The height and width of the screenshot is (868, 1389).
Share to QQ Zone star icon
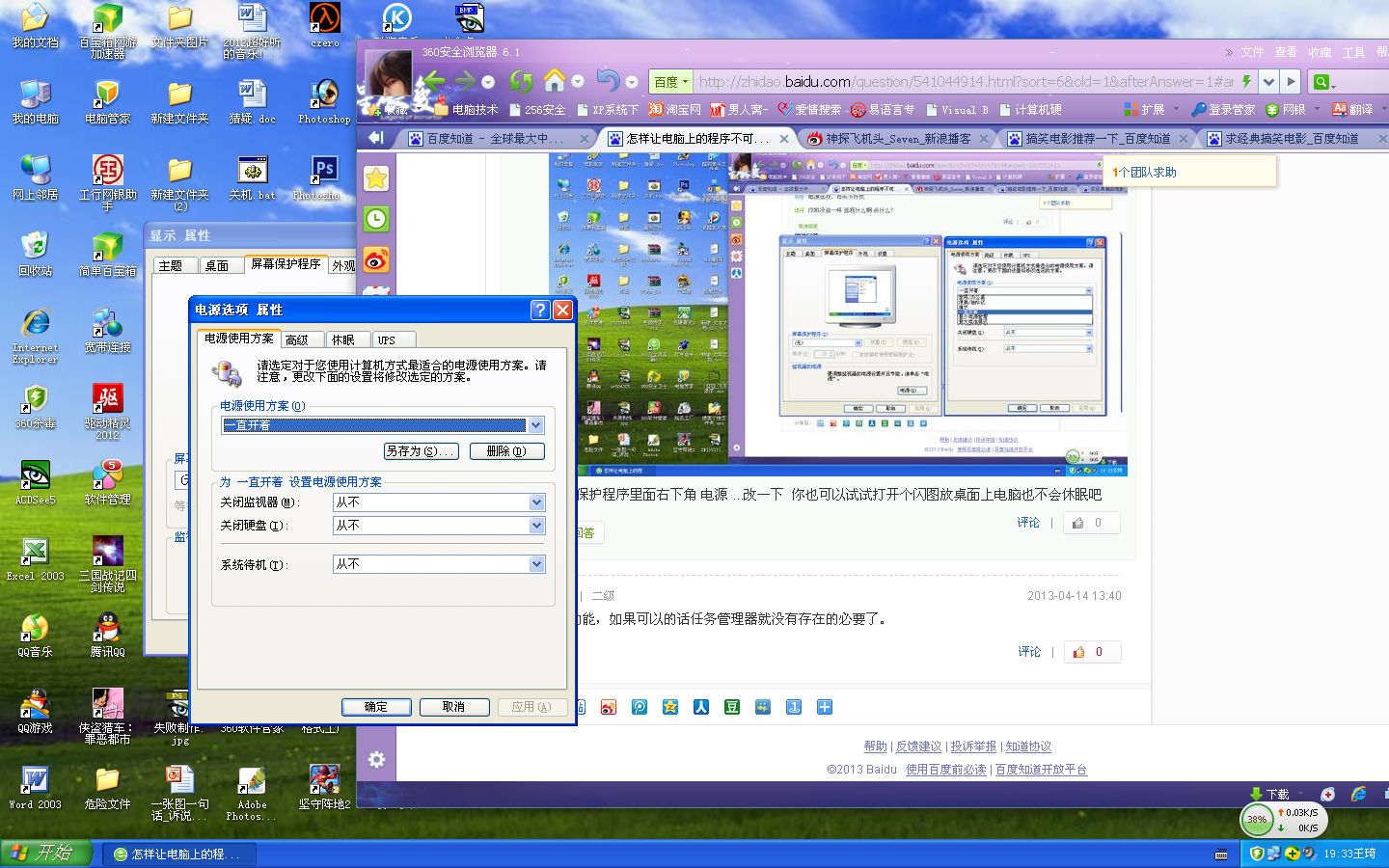point(670,707)
